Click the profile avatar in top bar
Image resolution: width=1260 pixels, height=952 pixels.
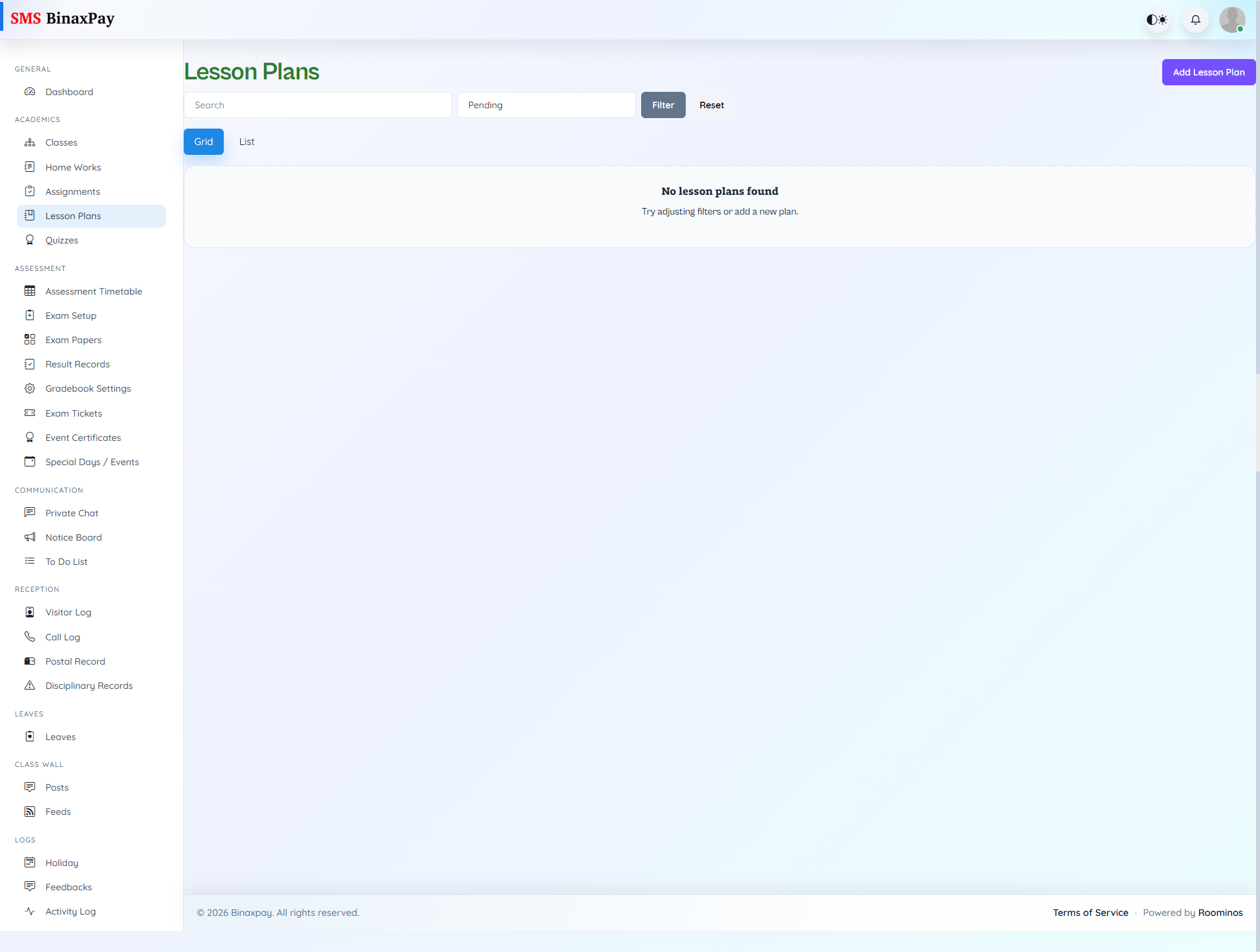[1232, 19]
